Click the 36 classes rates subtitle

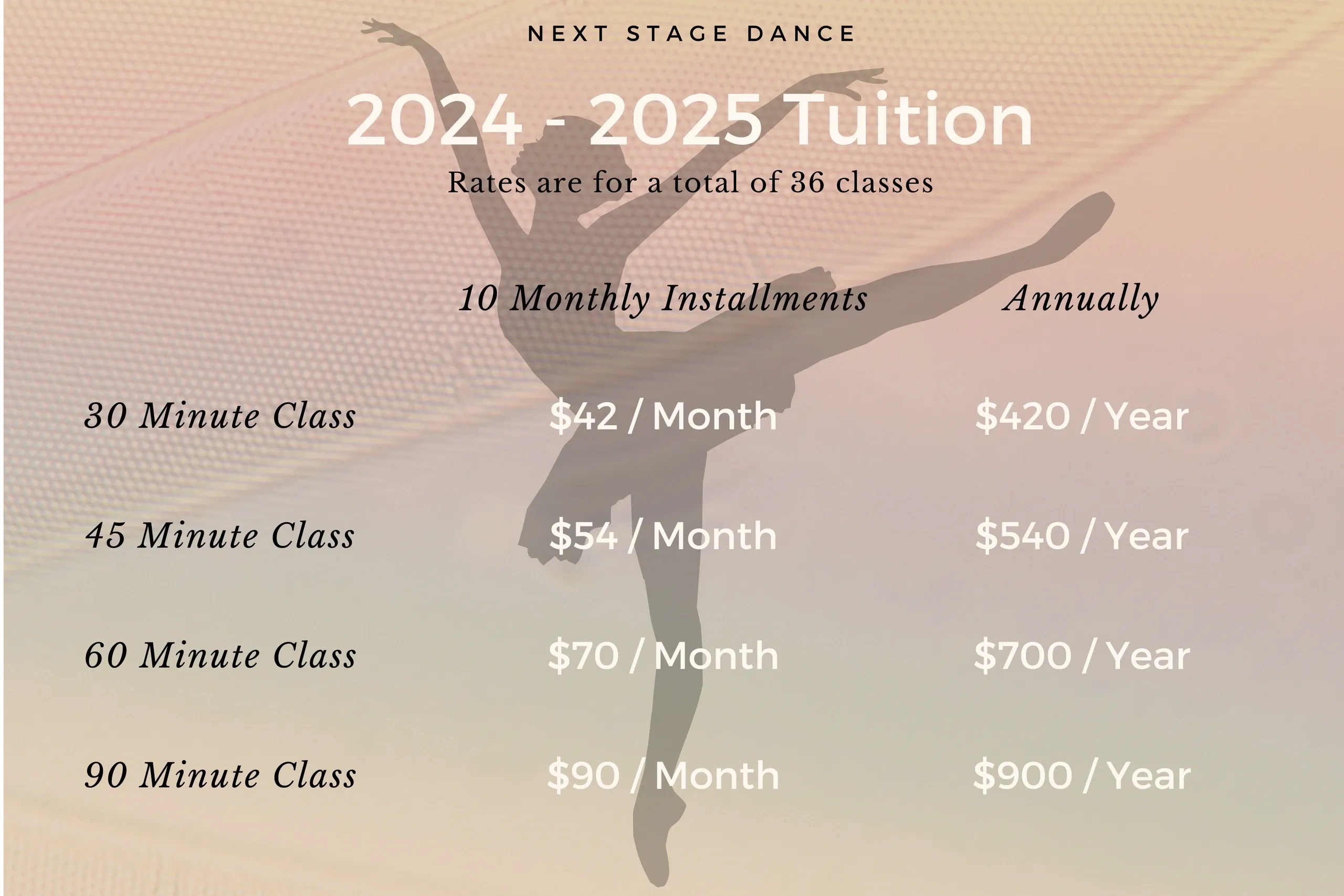[690, 183]
